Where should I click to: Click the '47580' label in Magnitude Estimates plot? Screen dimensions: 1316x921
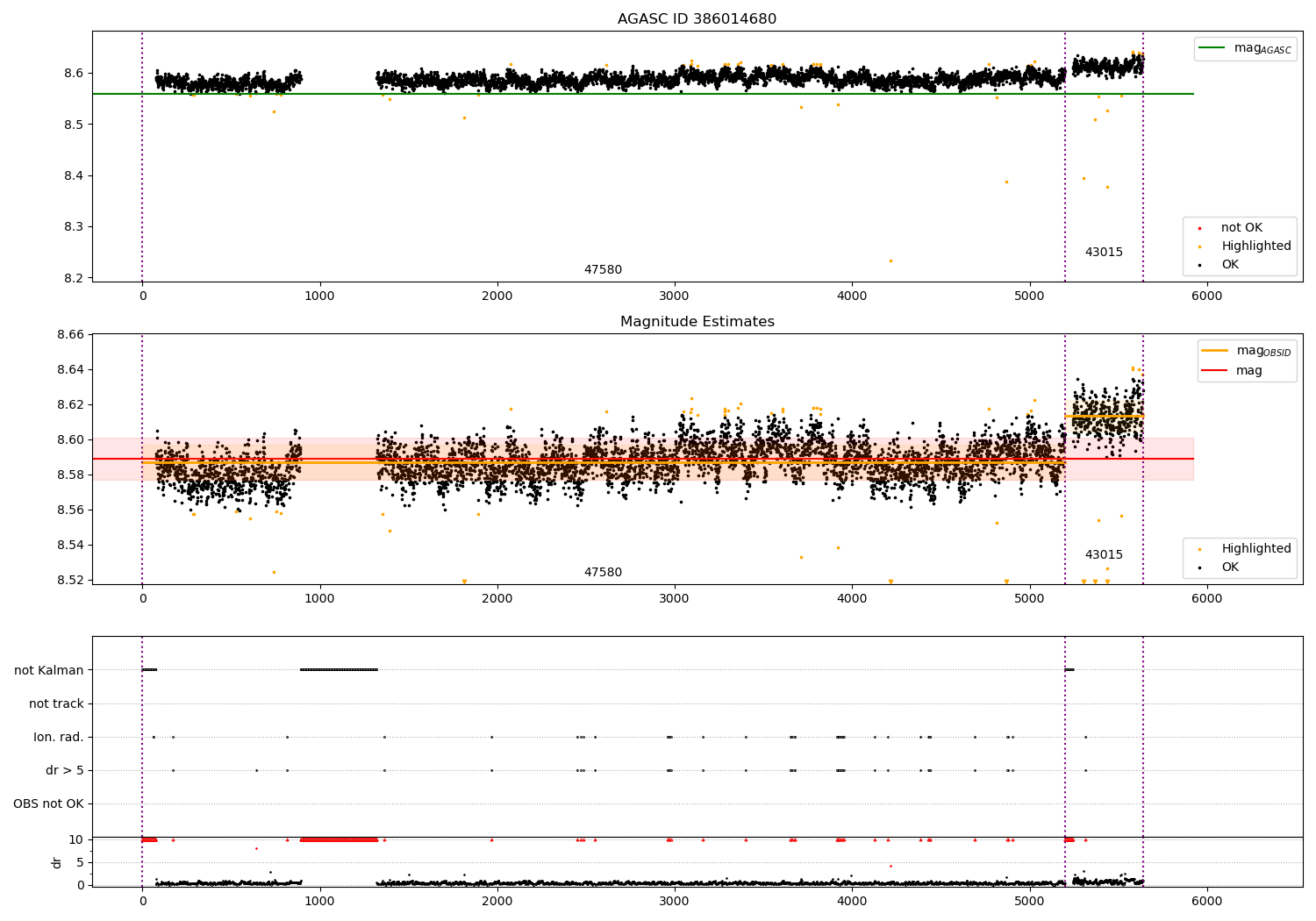603,573
